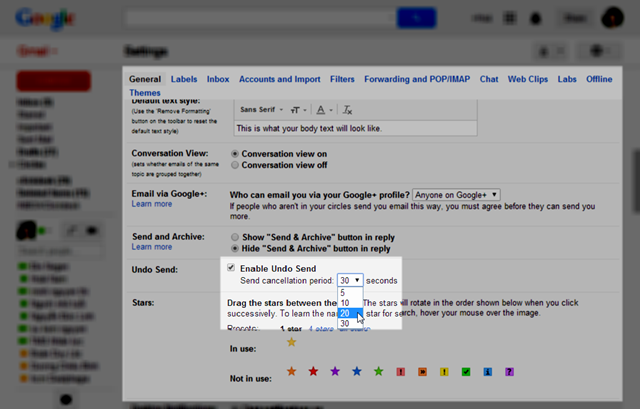640x409 pixels.
Task: Choose 20 seconds in the dropdown list
Action: pos(350,313)
